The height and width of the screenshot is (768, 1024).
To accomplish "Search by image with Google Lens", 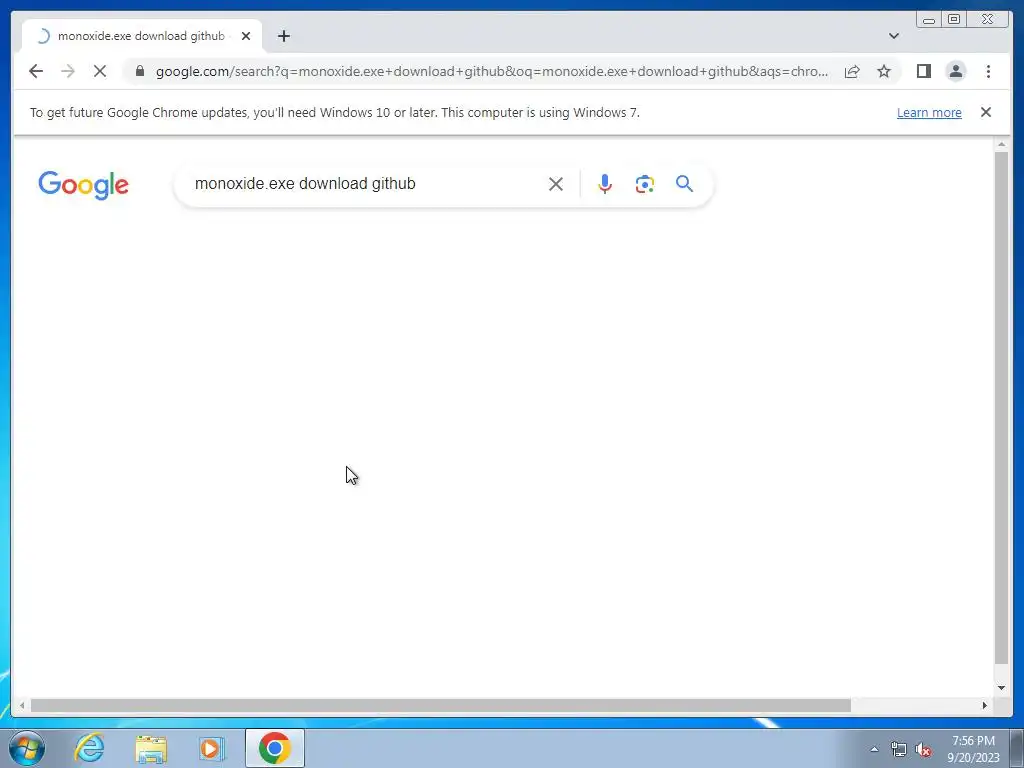I will click(645, 184).
